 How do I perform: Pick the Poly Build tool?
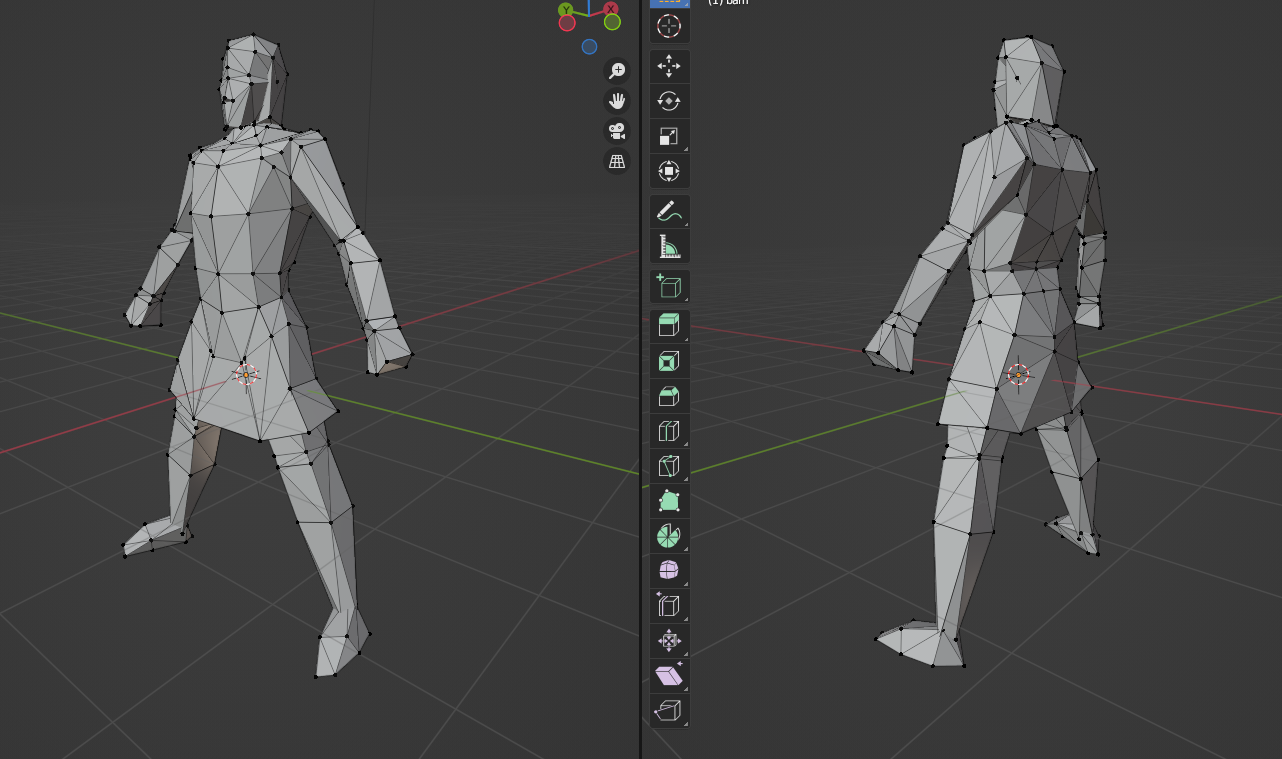coord(669,501)
